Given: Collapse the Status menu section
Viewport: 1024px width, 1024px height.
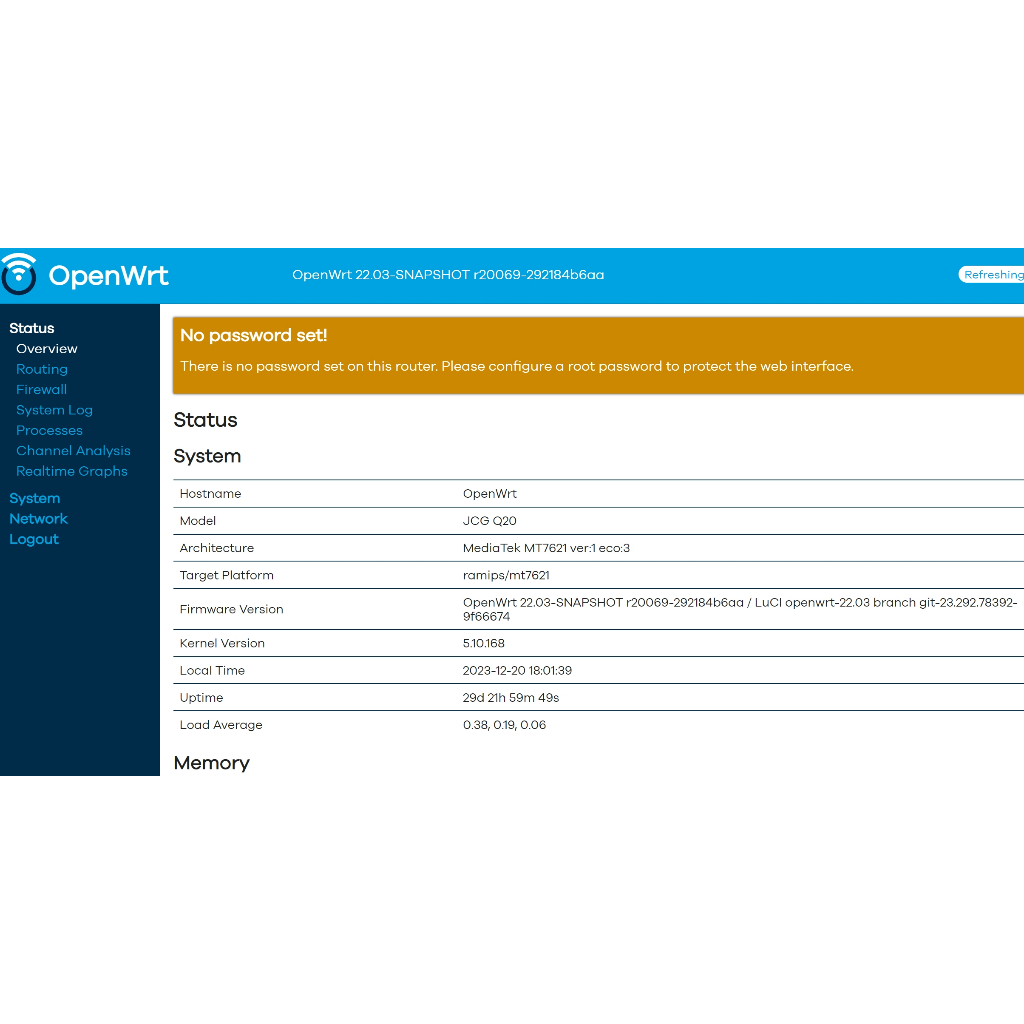Looking at the screenshot, I should click(32, 328).
